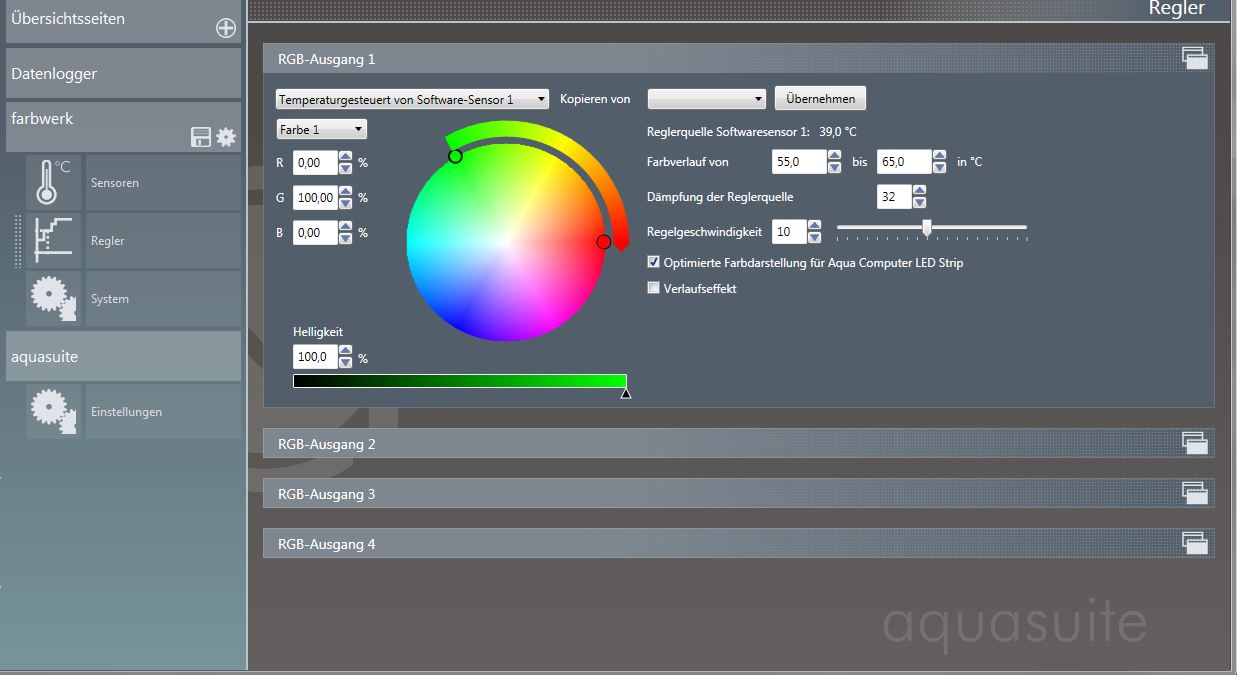
Task: Enable the Verlaufseffekt checkbox
Action: click(x=654, y=289)
